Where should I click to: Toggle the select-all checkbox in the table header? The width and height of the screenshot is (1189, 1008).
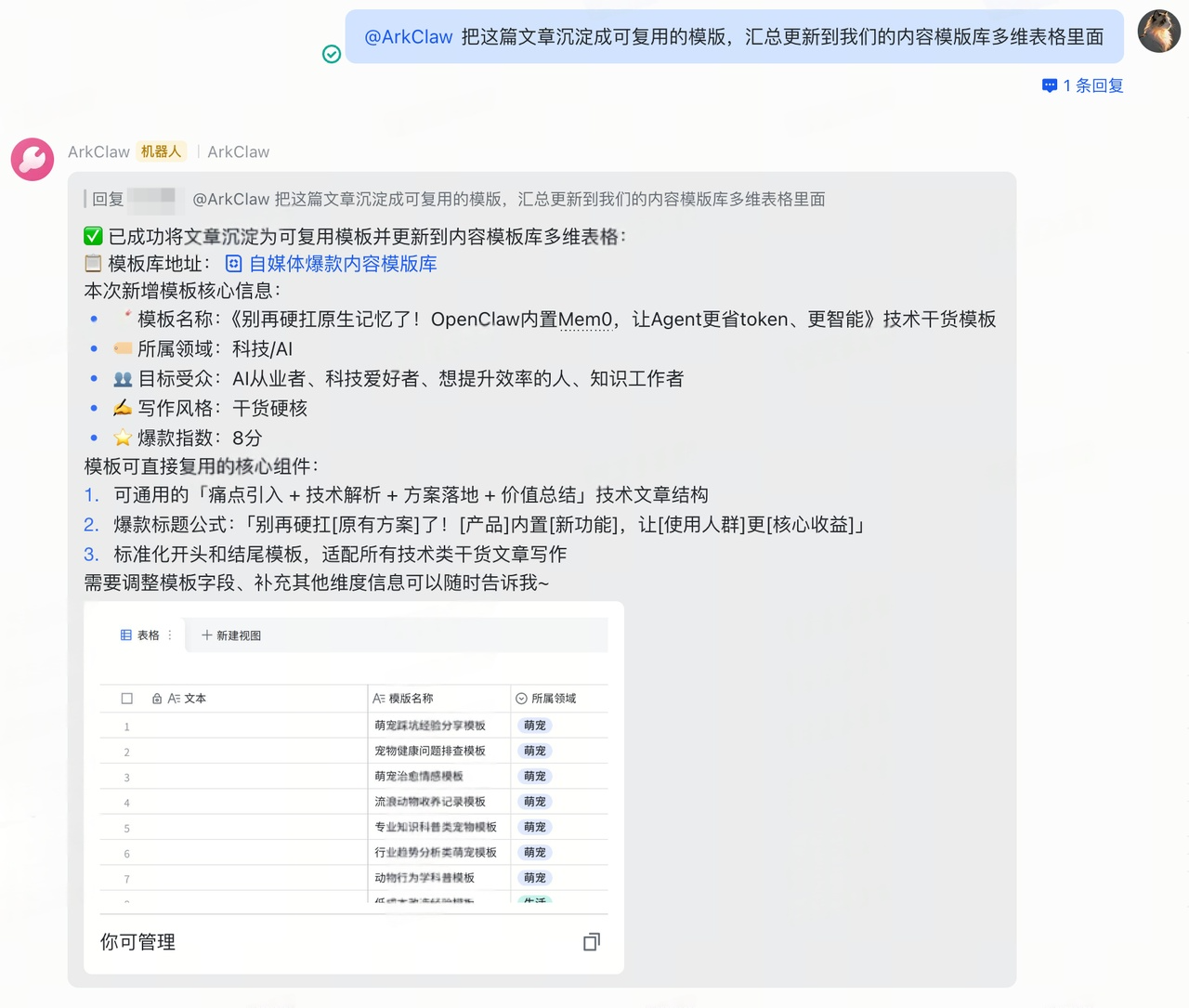pyautogui.click(x=127, y=698)
